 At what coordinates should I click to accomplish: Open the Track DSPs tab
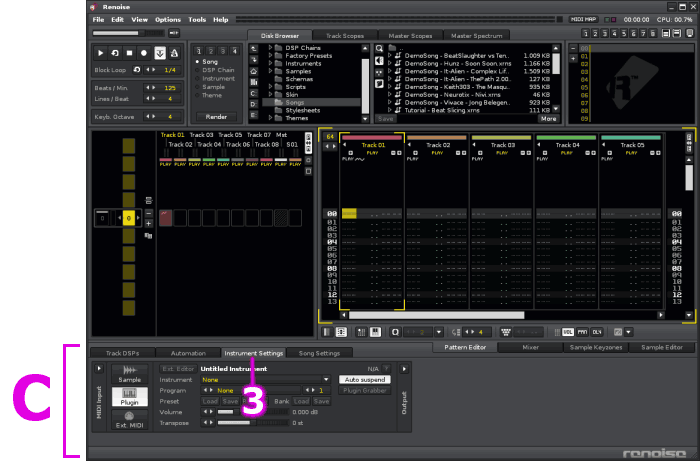[x=122, y=353]
